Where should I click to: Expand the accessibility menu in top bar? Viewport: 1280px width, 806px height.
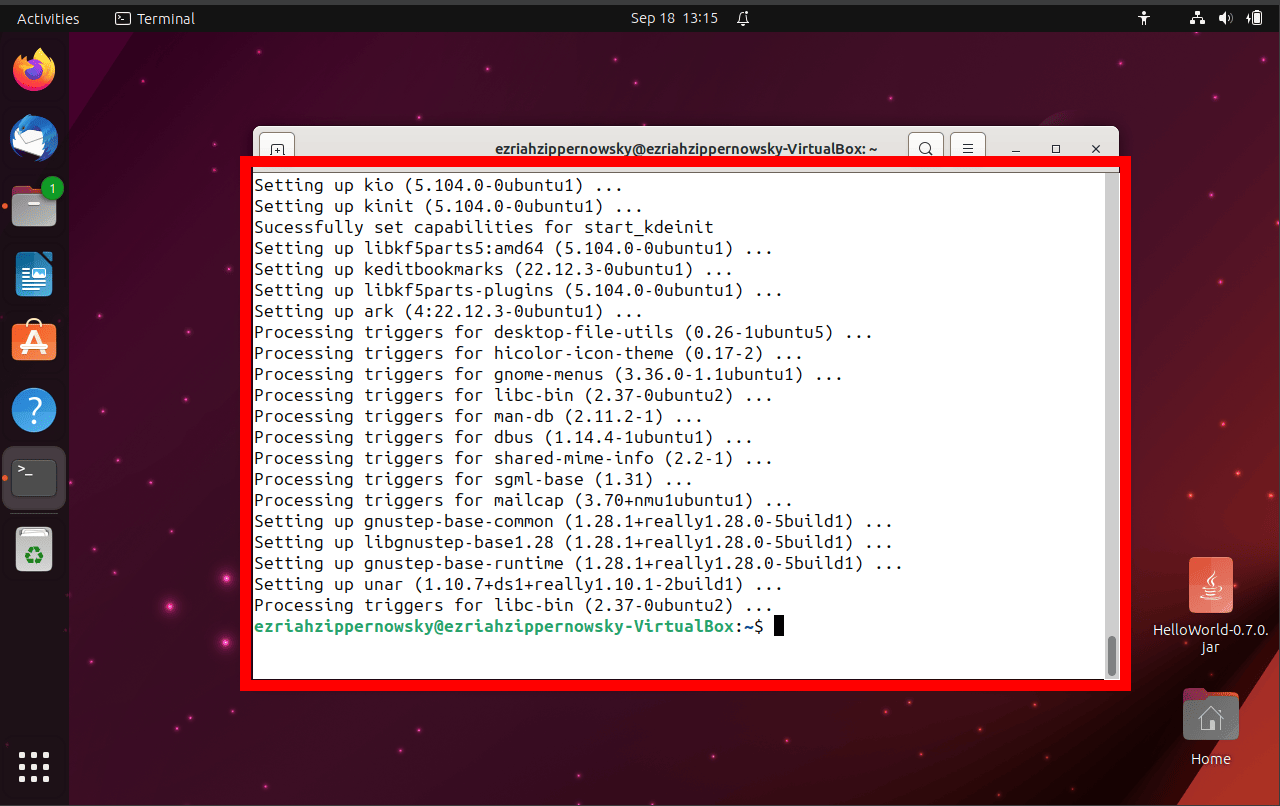coord(1144,18)
